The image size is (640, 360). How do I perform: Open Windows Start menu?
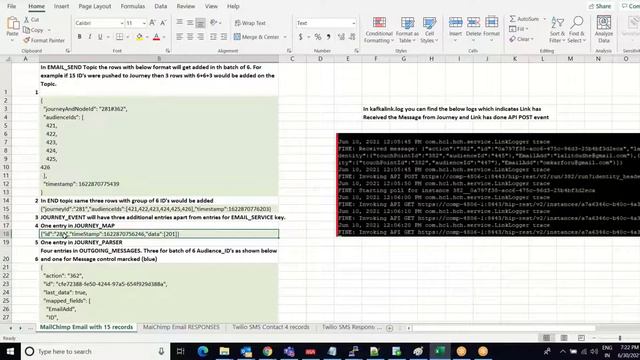(10, 351)
